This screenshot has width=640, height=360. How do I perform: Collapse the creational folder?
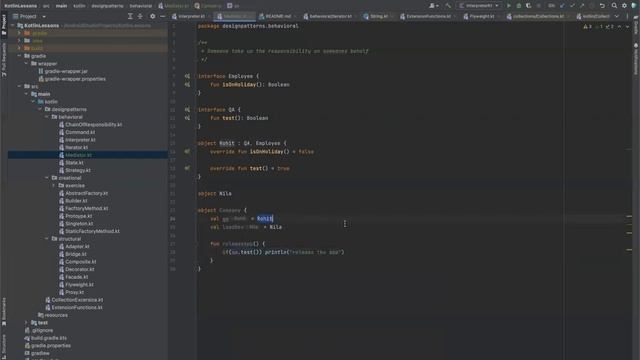pos(47,178)
